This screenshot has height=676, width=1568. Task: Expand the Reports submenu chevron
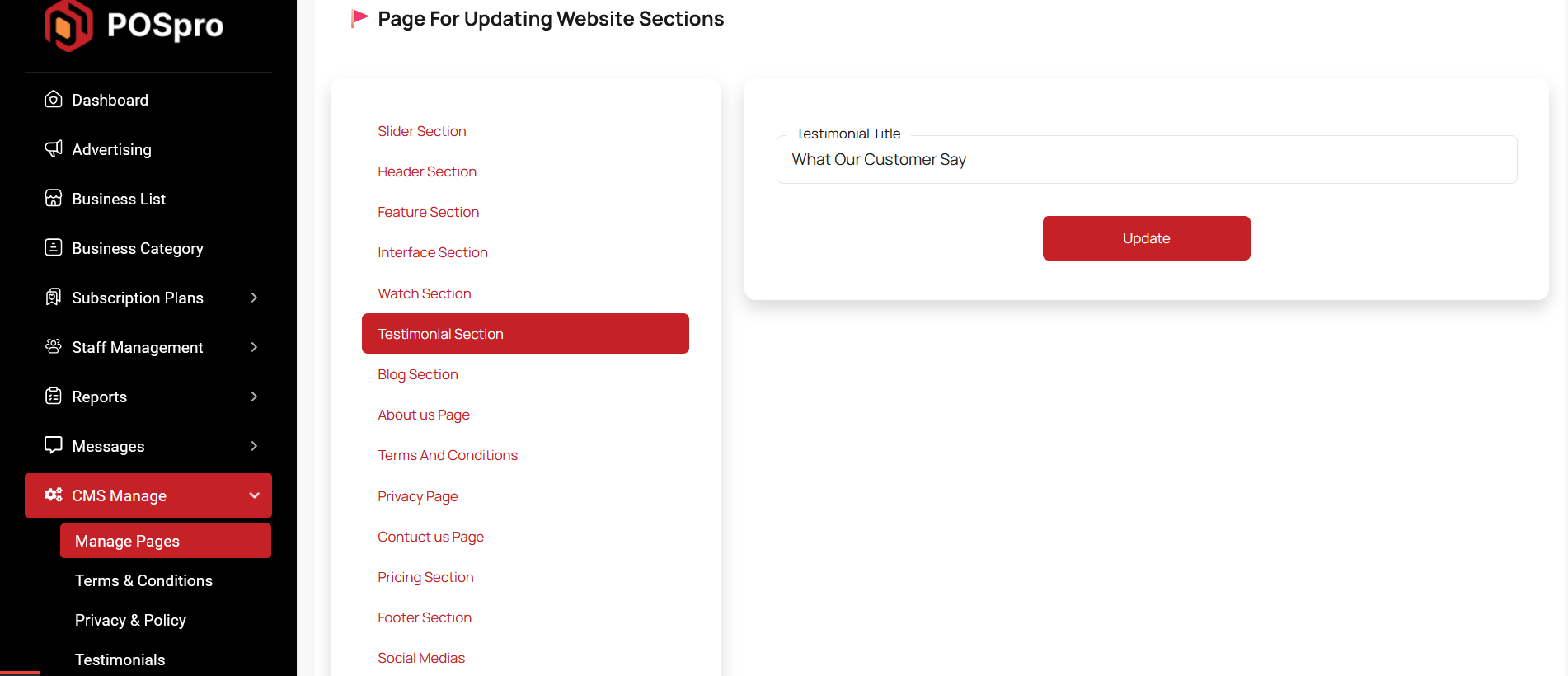254,397
